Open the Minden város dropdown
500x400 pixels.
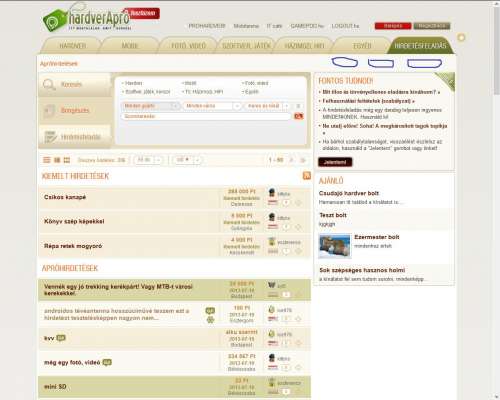click(212, 106)
